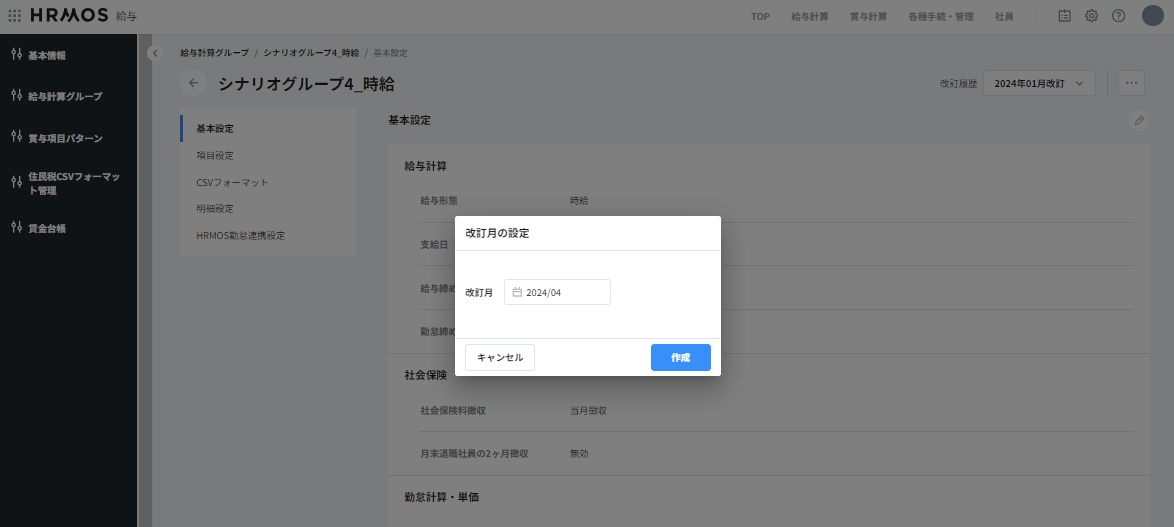
Task: Open the settings gear icon
Action: pyautogui.click(x=1091, y=16)
